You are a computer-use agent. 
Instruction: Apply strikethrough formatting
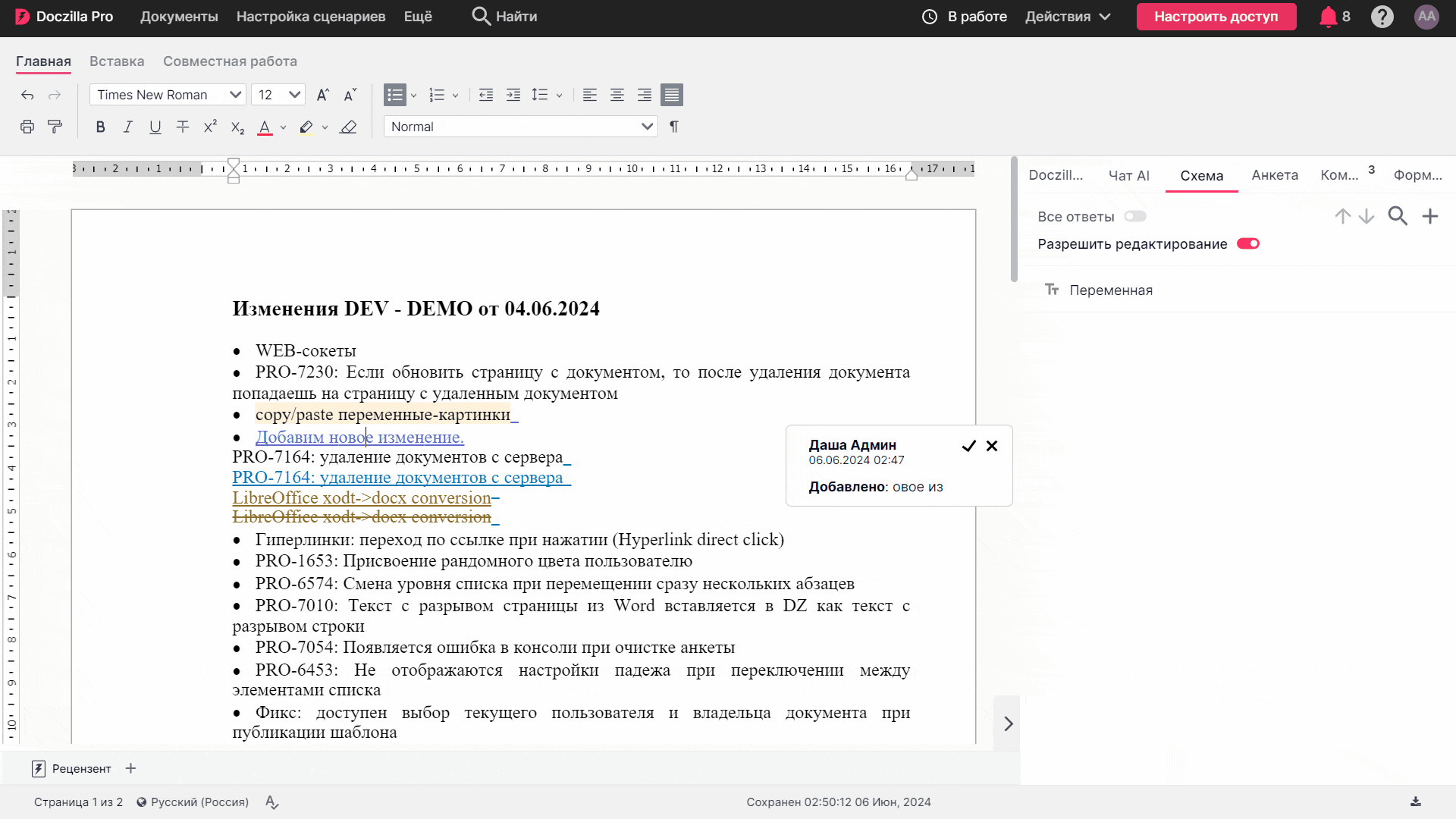point(183,127)
